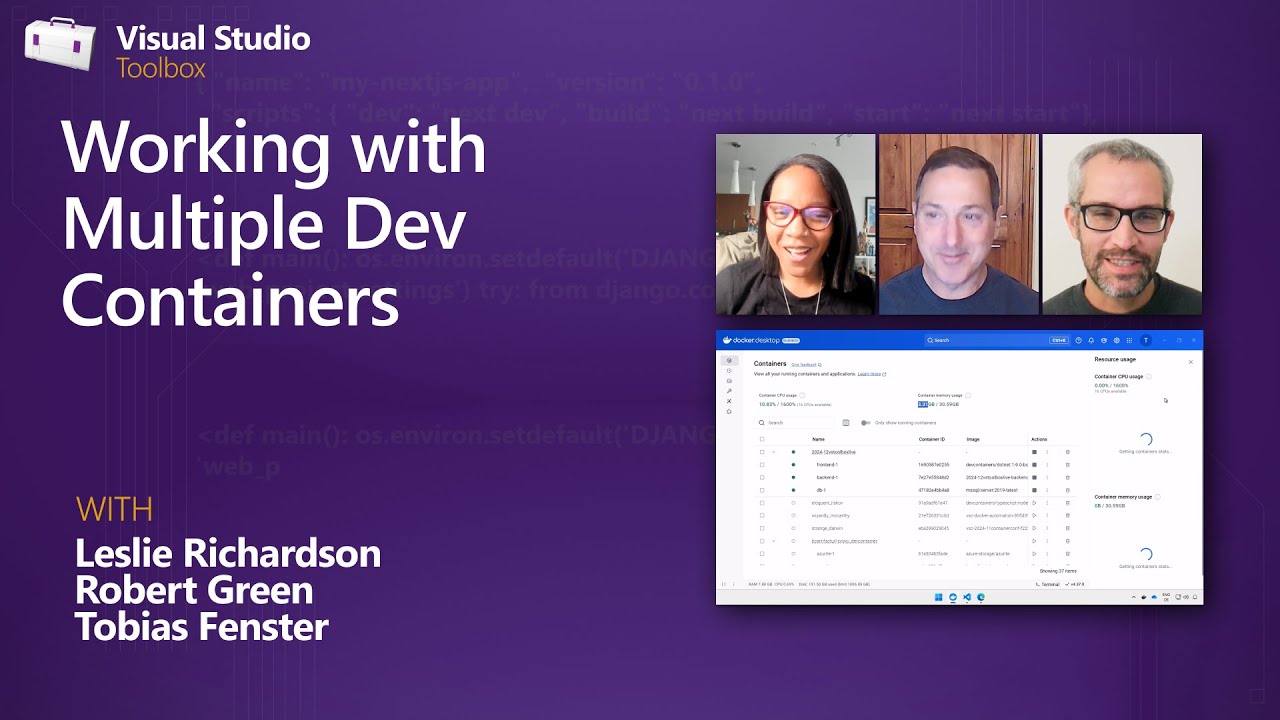
Task: Start the strange_darwin container
Action: point(1034,528)
